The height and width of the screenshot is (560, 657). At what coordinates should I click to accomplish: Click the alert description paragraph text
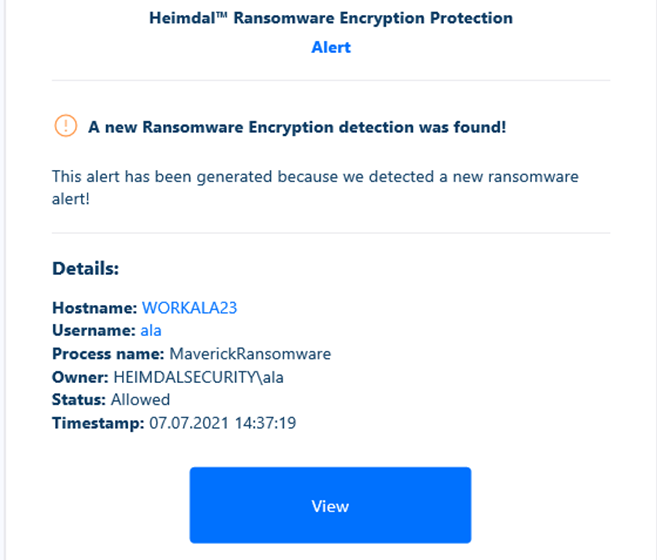pos(315,188)
